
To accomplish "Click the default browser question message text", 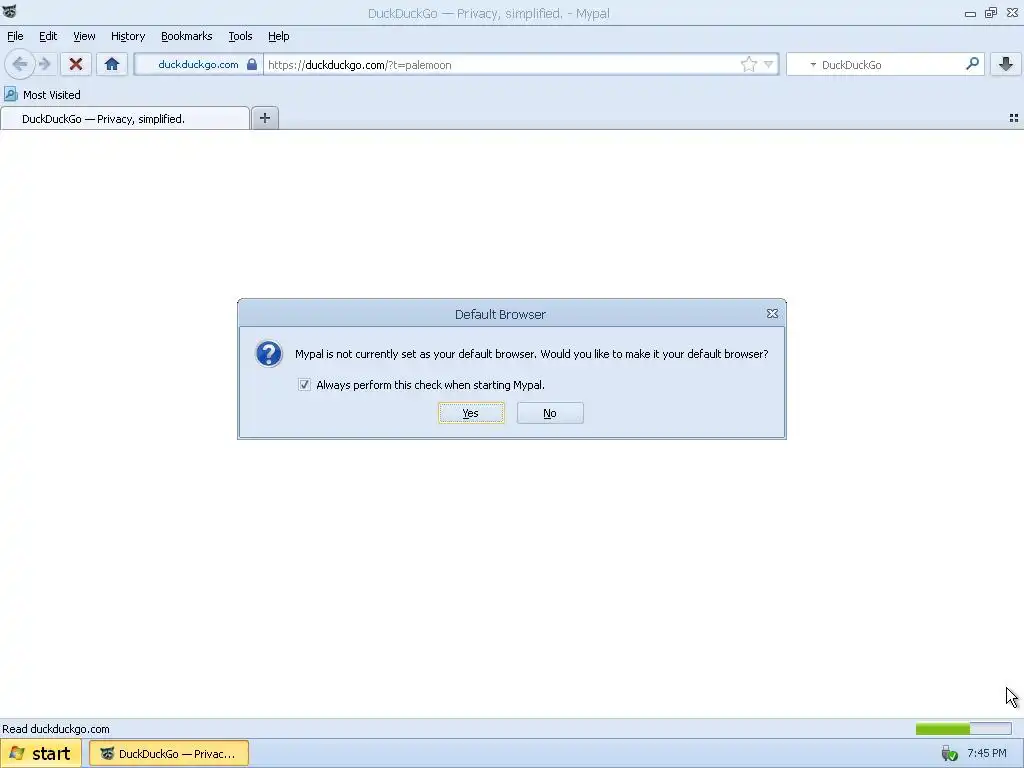I will pyautogui.click(x=532, y=354).
